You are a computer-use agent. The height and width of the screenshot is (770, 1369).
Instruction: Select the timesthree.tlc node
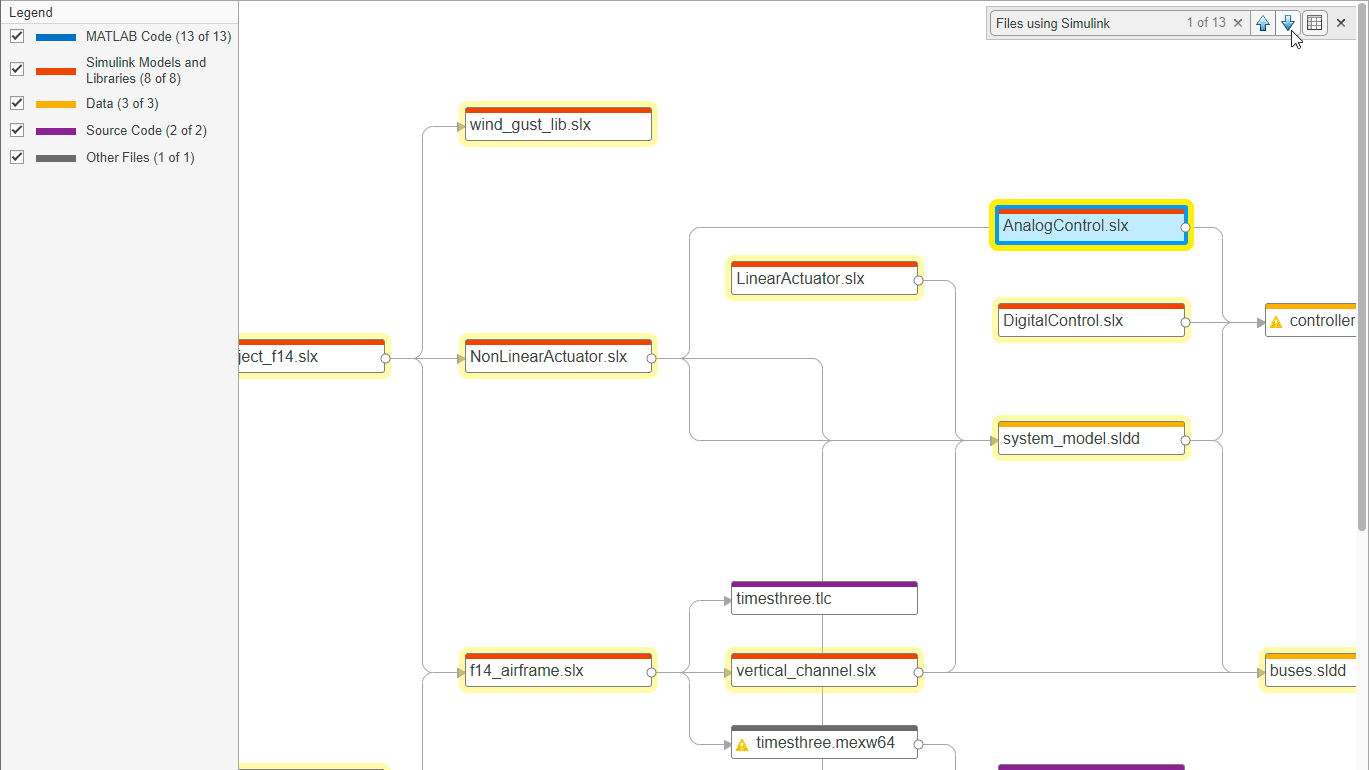[x=824, y=598]
